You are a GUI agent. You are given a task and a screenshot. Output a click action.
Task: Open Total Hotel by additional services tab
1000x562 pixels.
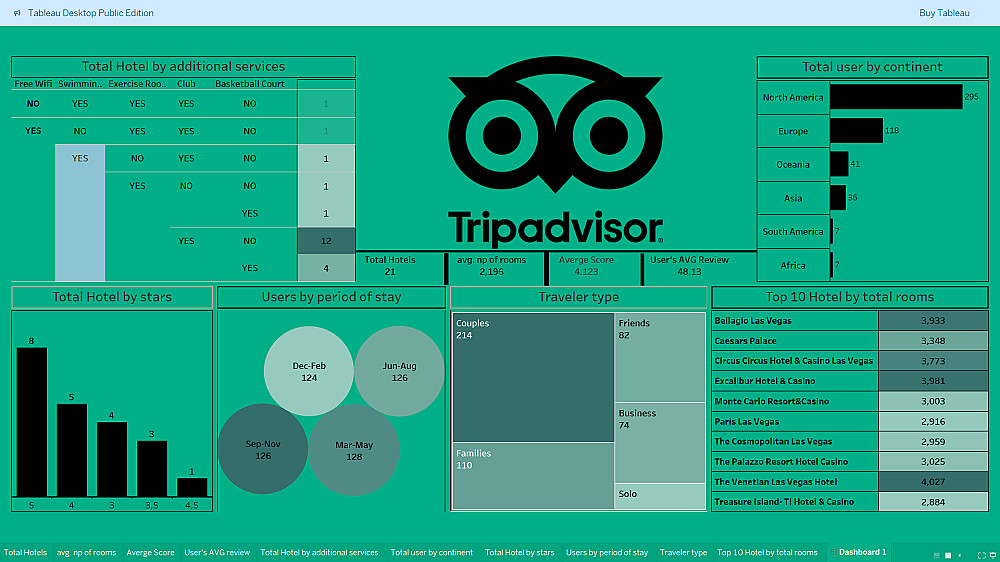coord(319,552)
